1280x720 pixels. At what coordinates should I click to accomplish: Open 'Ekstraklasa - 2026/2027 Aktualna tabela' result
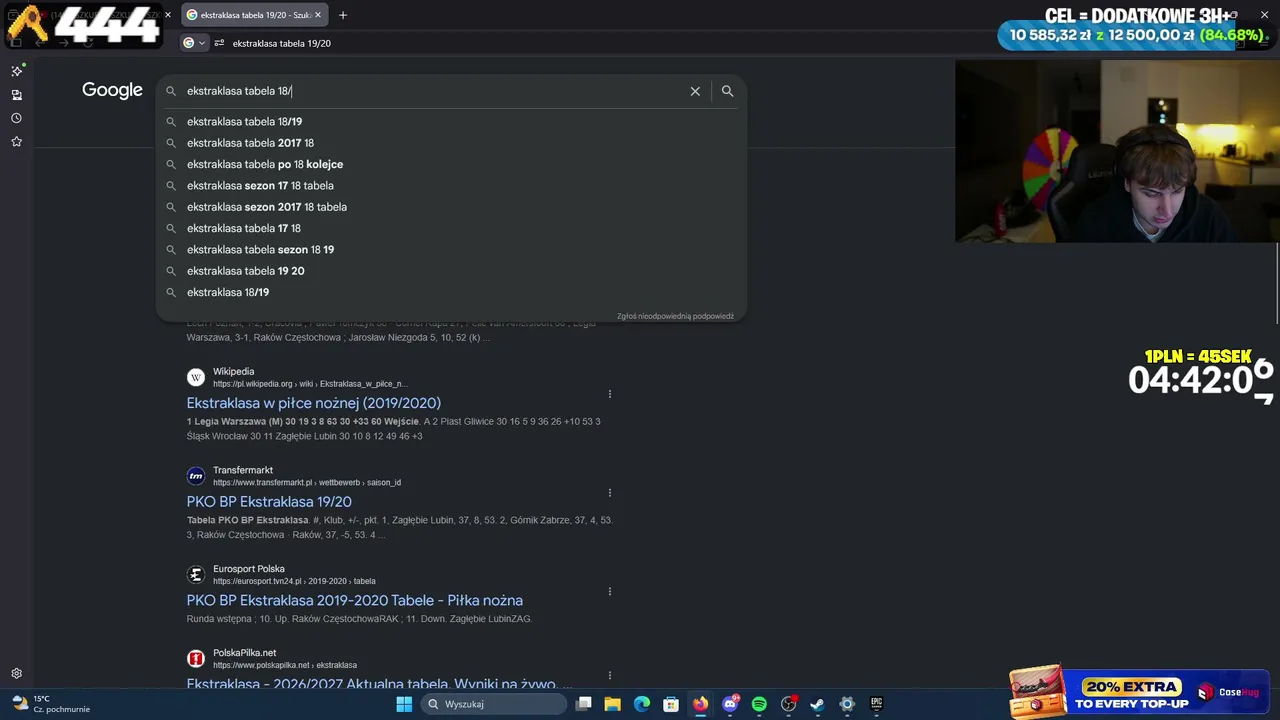coord(379,684)
